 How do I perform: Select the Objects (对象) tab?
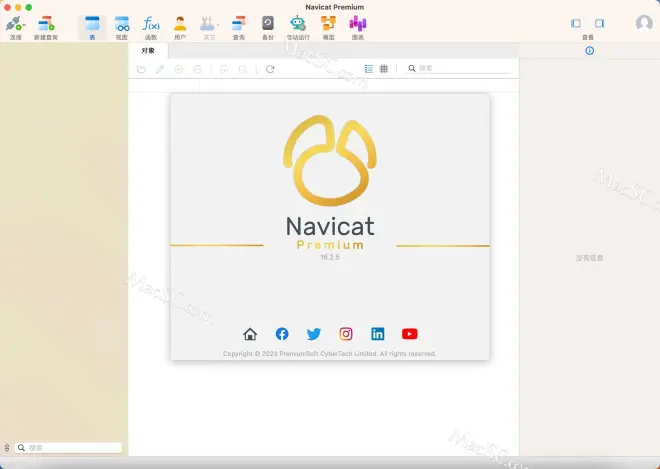coord(148,50)
